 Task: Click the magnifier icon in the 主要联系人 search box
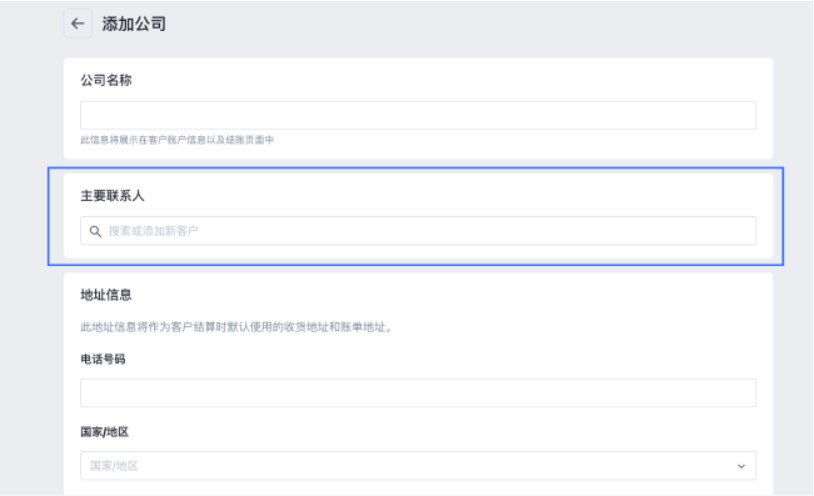96,232
